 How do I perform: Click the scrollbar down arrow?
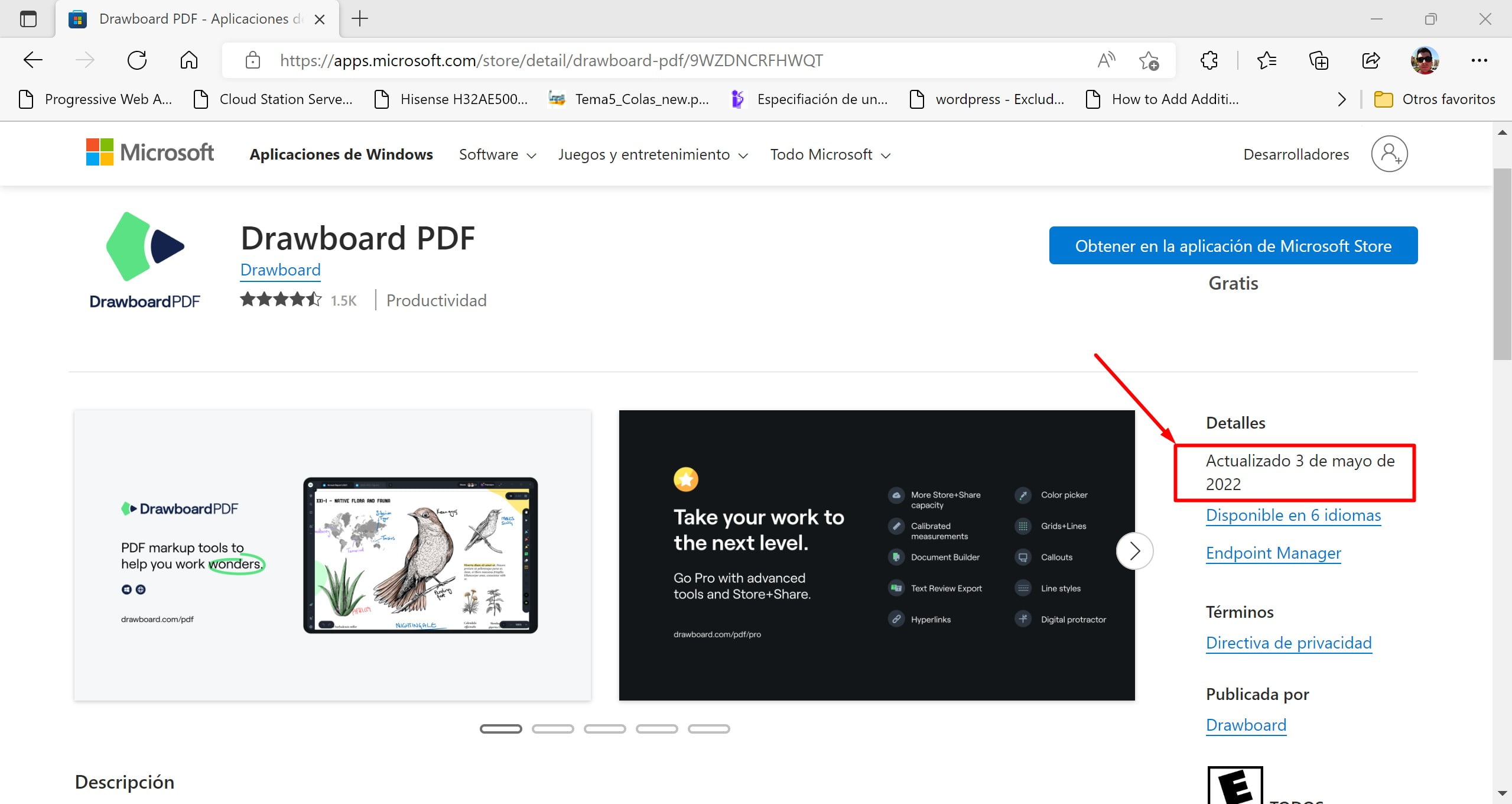pos(1502,793)
